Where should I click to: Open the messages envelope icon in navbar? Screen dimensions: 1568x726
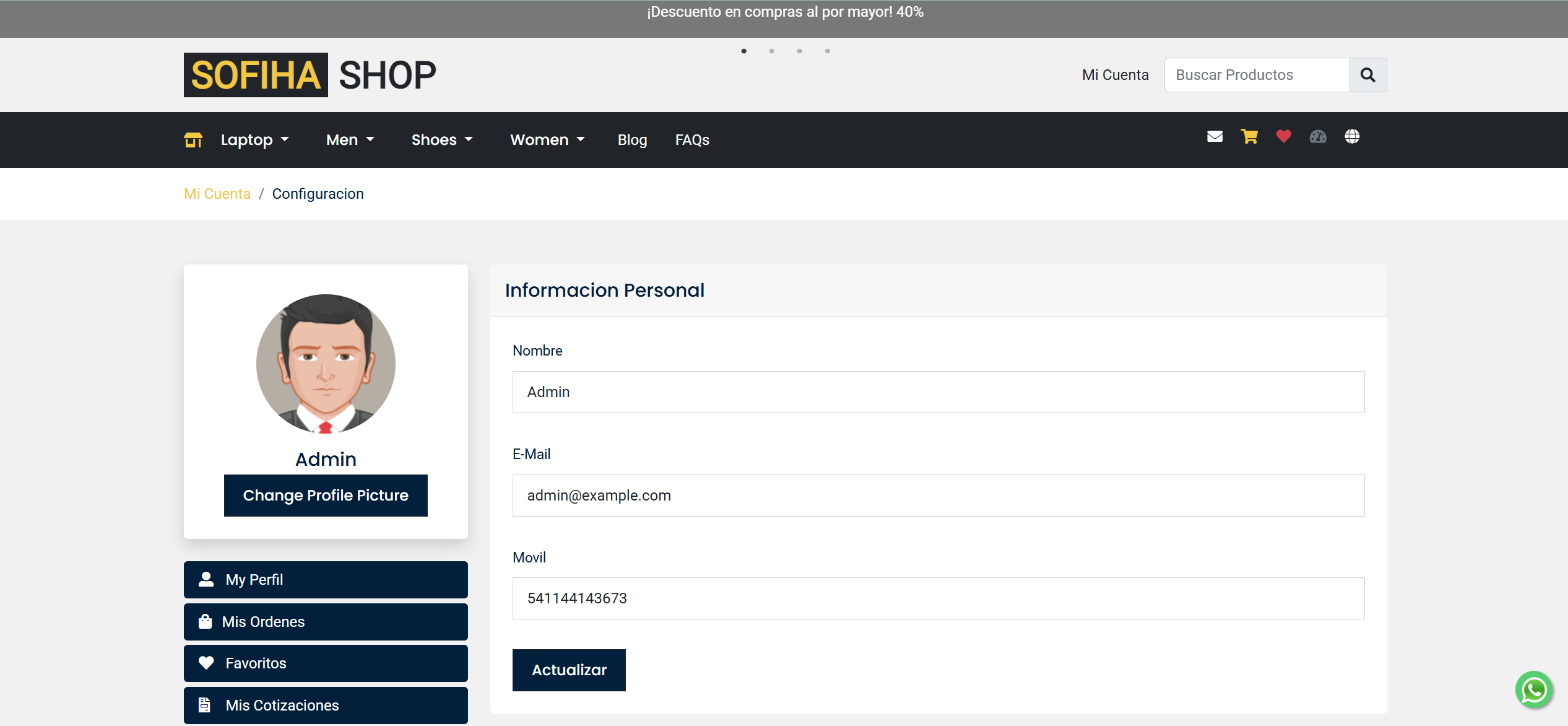1215,137
